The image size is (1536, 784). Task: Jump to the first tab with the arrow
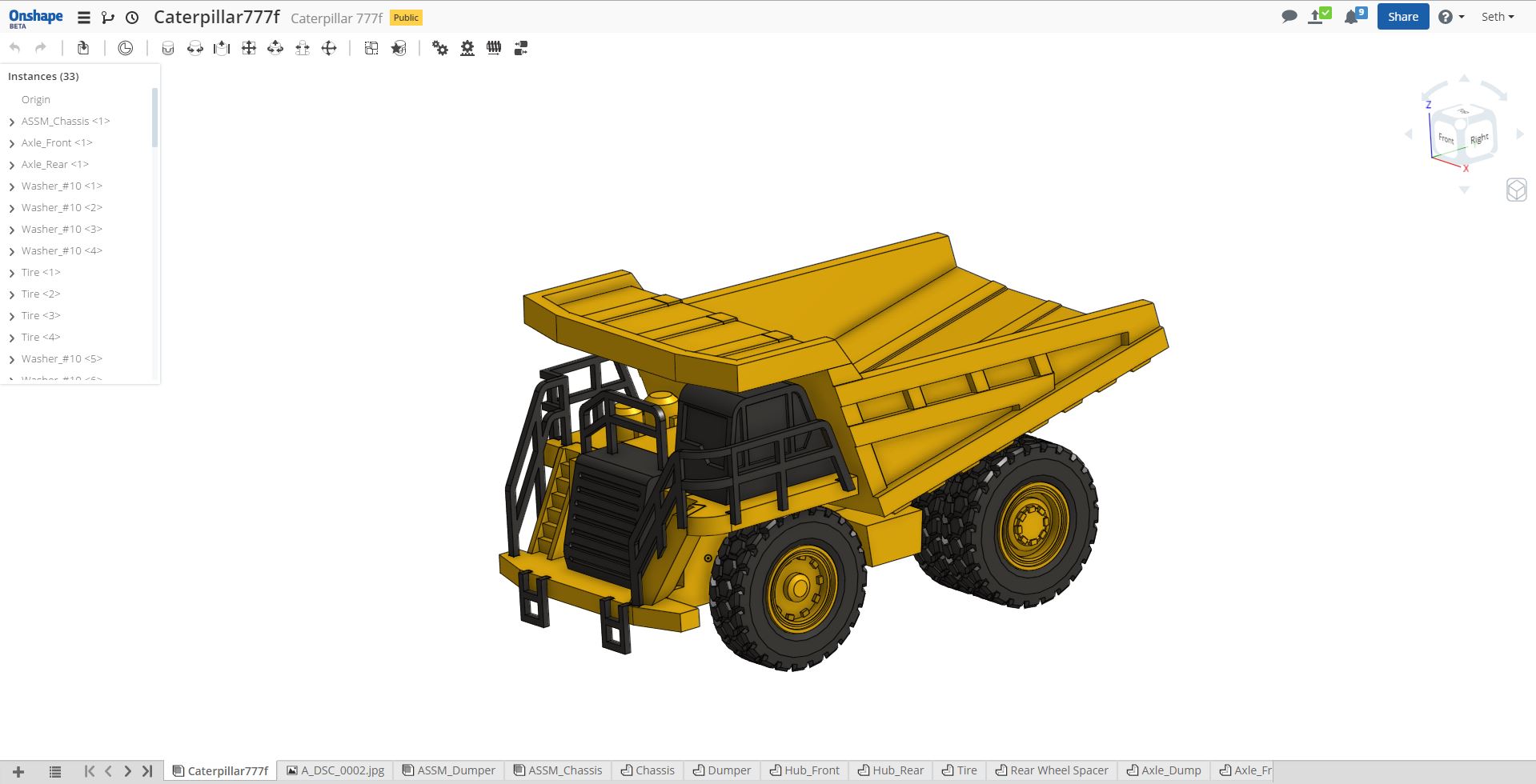point(90,771)
